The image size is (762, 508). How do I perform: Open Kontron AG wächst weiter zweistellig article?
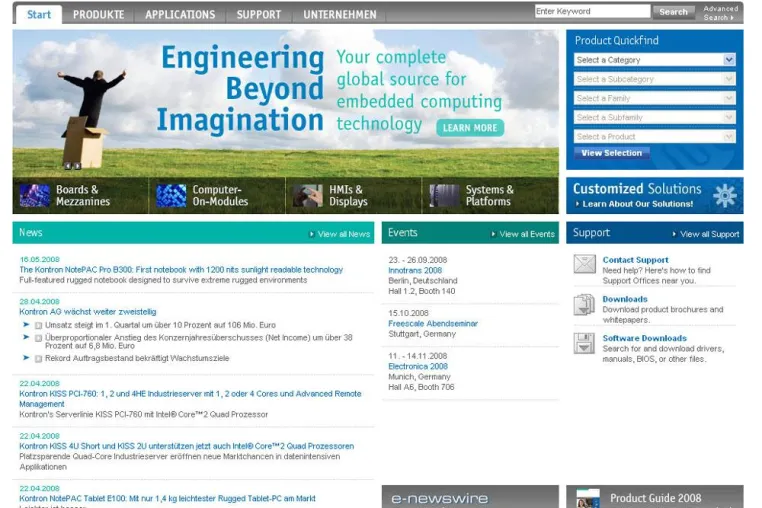(x=87, y=312)
